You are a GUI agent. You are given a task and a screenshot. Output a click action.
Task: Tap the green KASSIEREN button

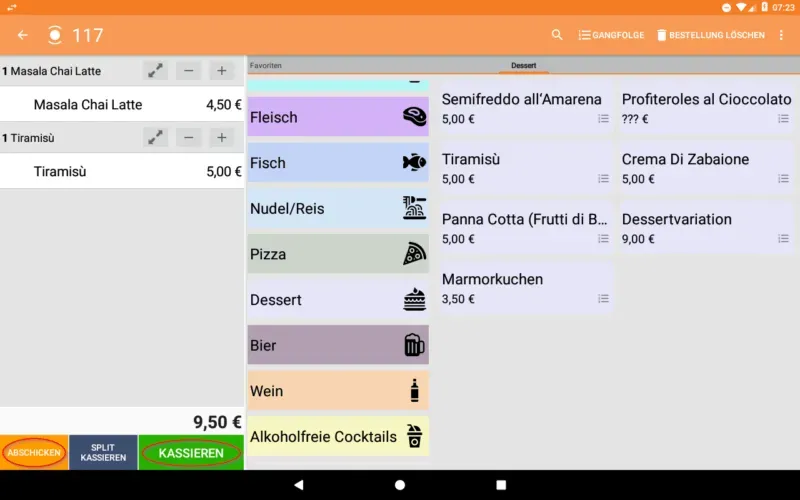click(191, 453)
